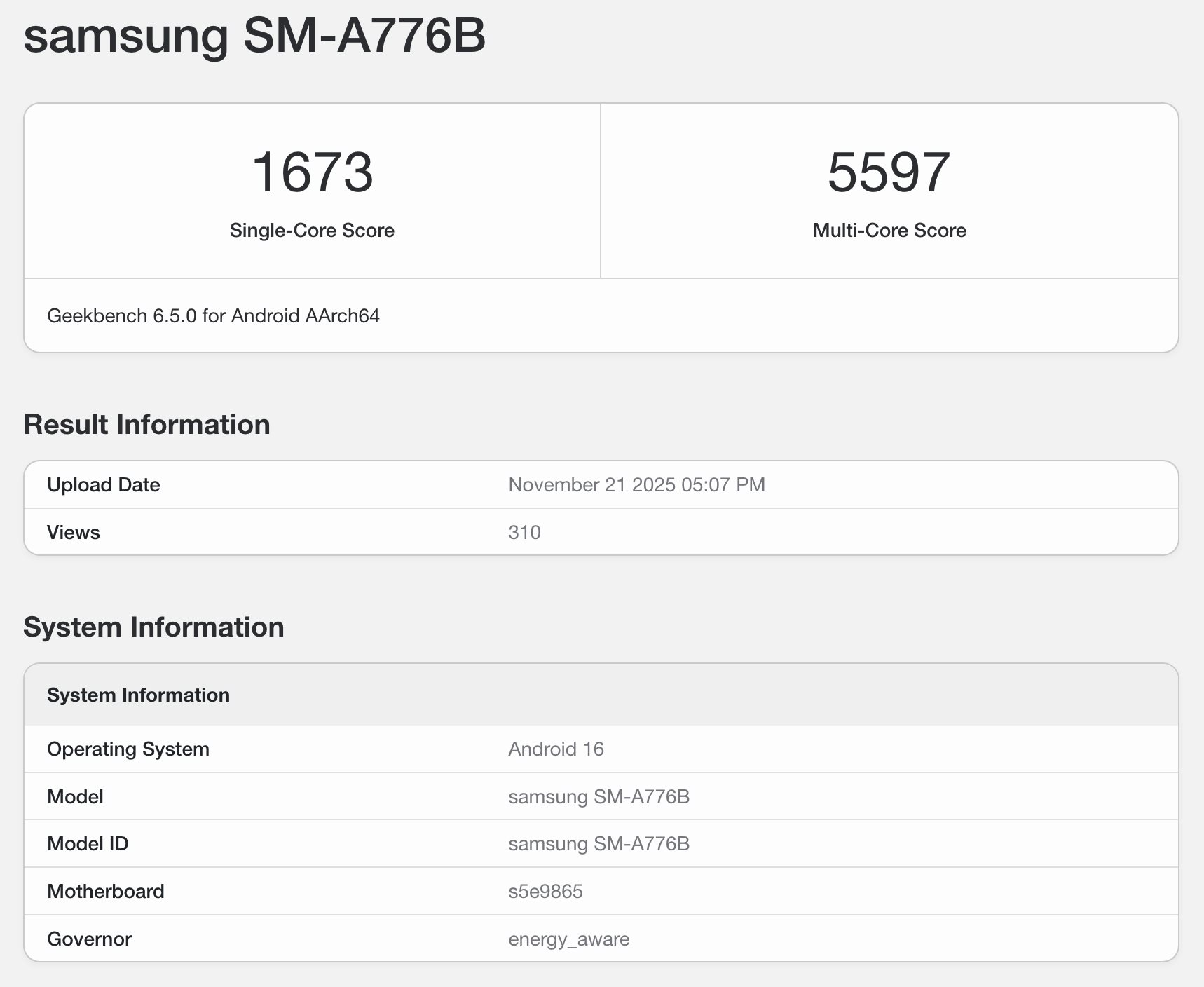Click the Multi-Core Score label
The width and height of the screenshot is (1204, 987).
888,230
